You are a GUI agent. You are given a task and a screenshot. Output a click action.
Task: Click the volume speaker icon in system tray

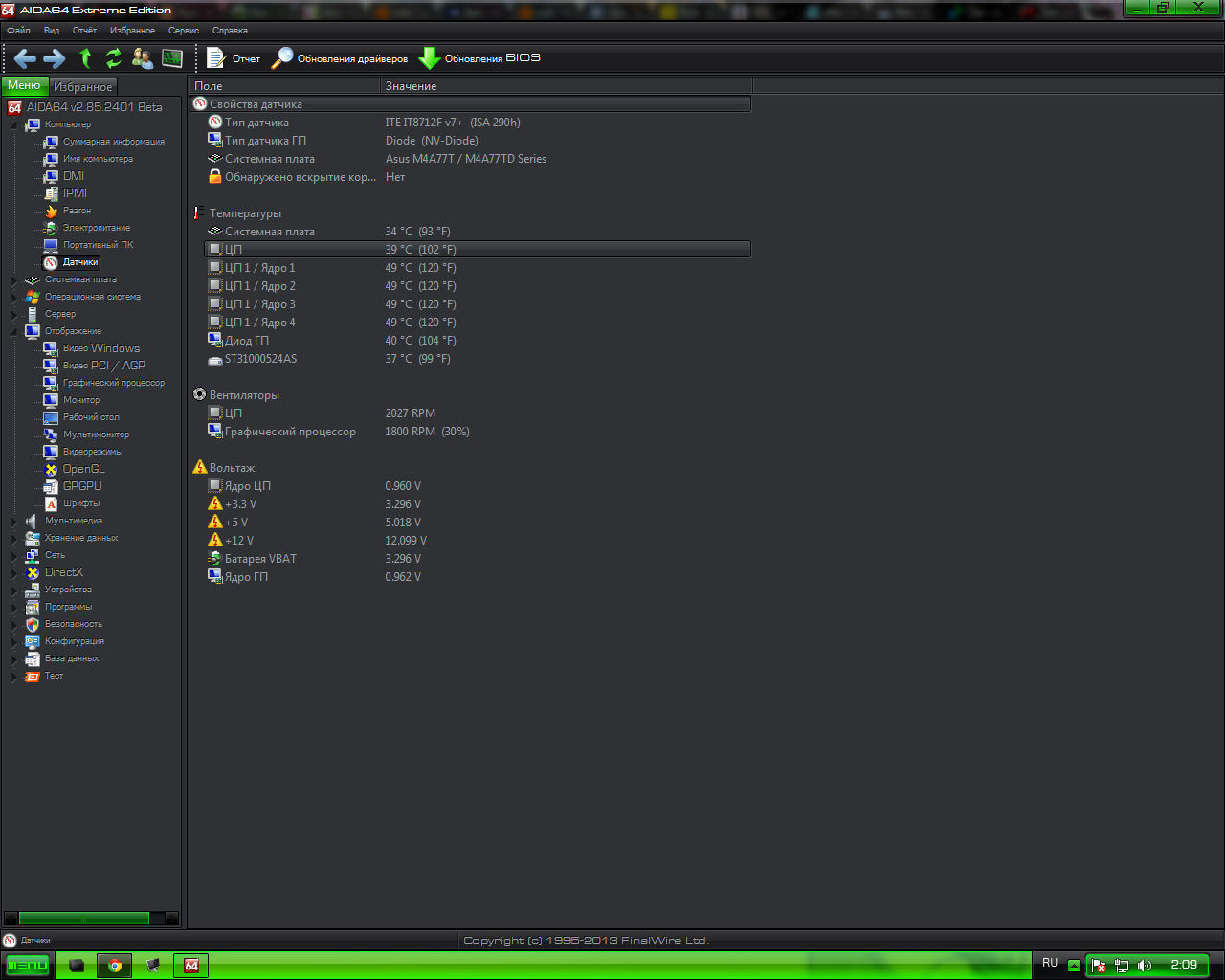click(1145, 966)
